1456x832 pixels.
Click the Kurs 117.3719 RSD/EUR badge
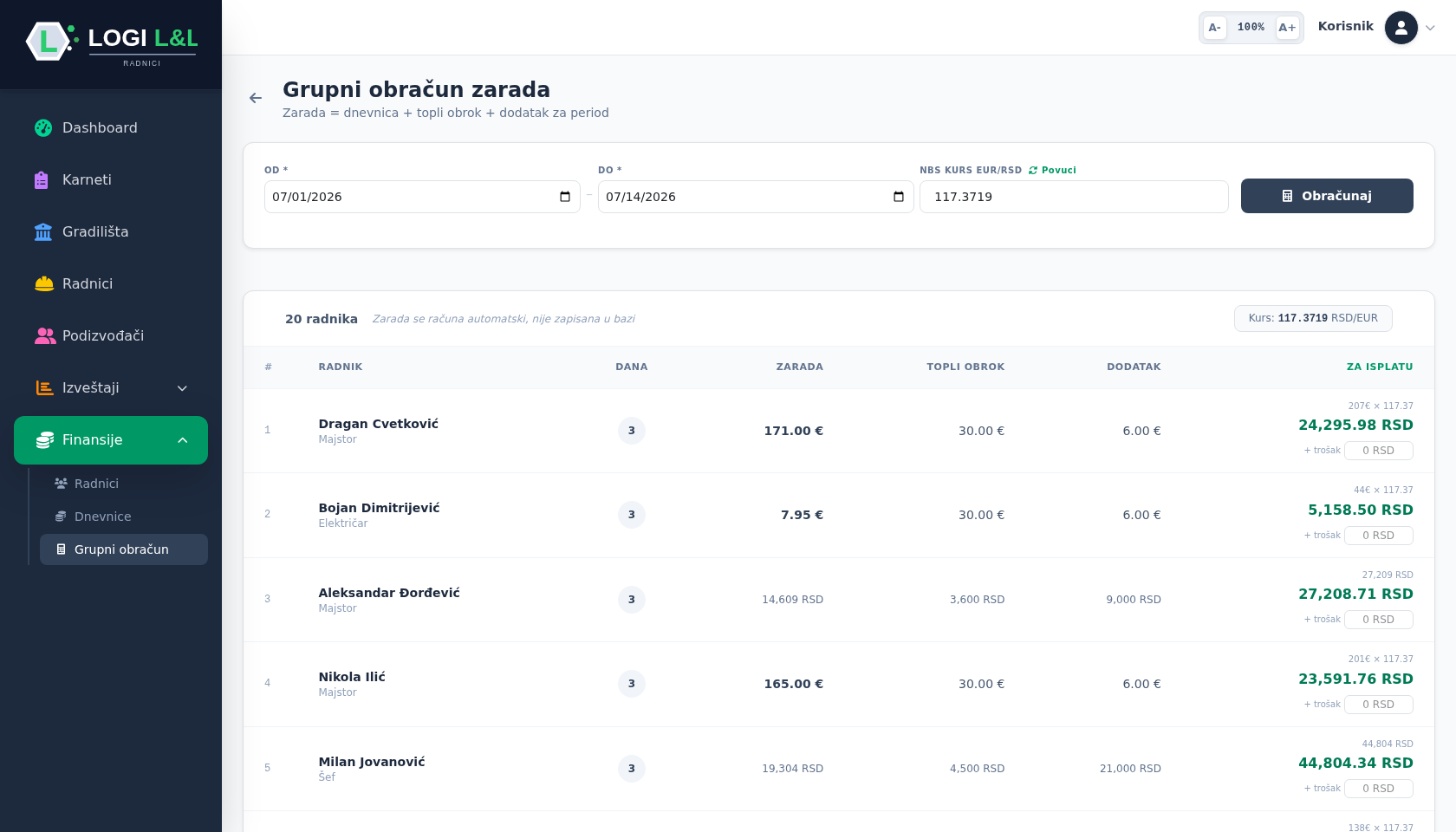[1313, 318]
